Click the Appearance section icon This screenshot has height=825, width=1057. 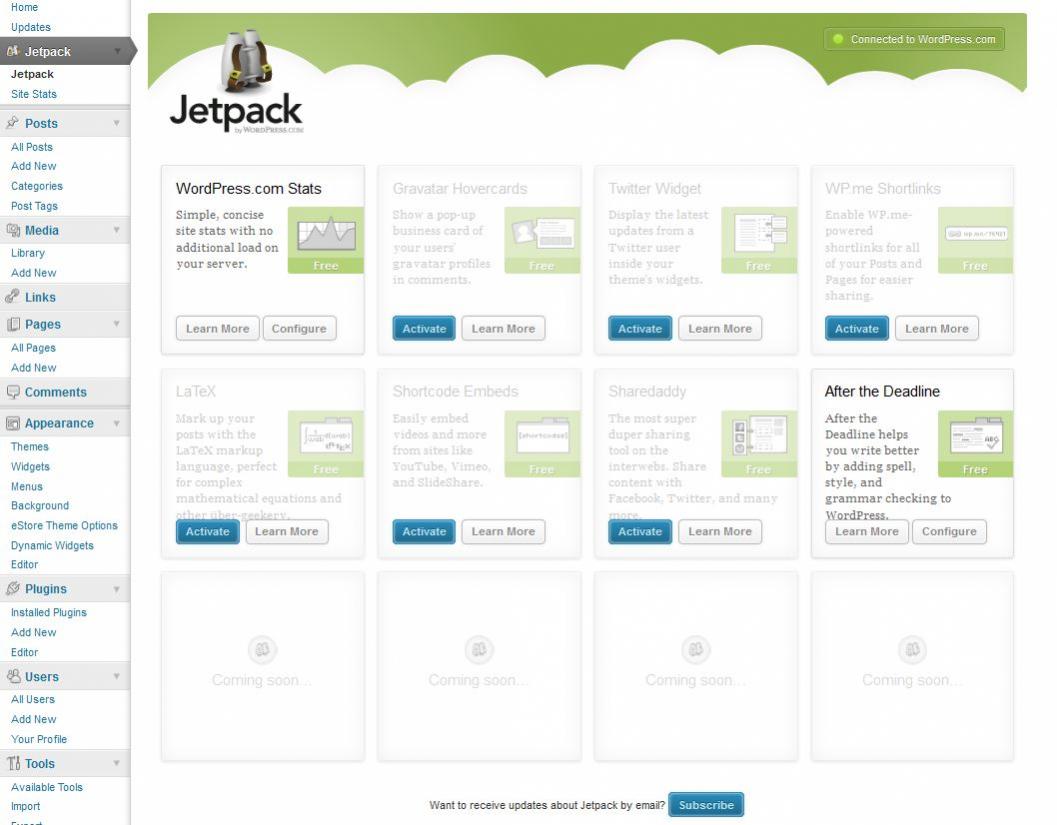pos(13,423)
